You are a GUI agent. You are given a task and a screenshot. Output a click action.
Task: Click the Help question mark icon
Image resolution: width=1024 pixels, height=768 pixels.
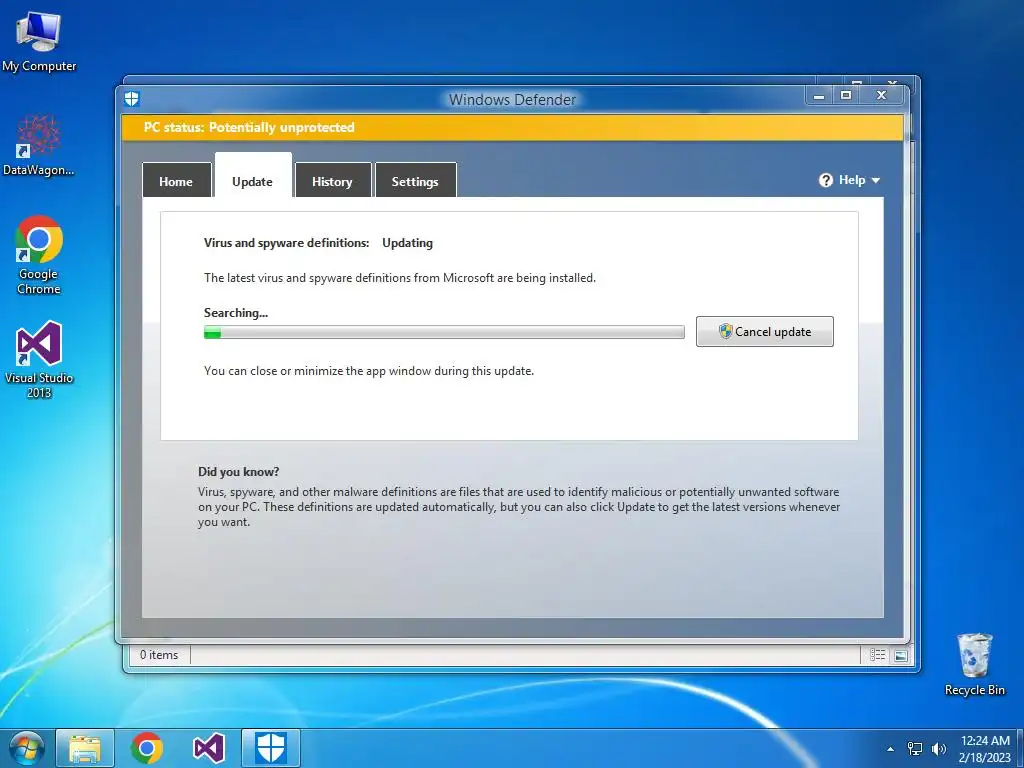click(825, 180)
